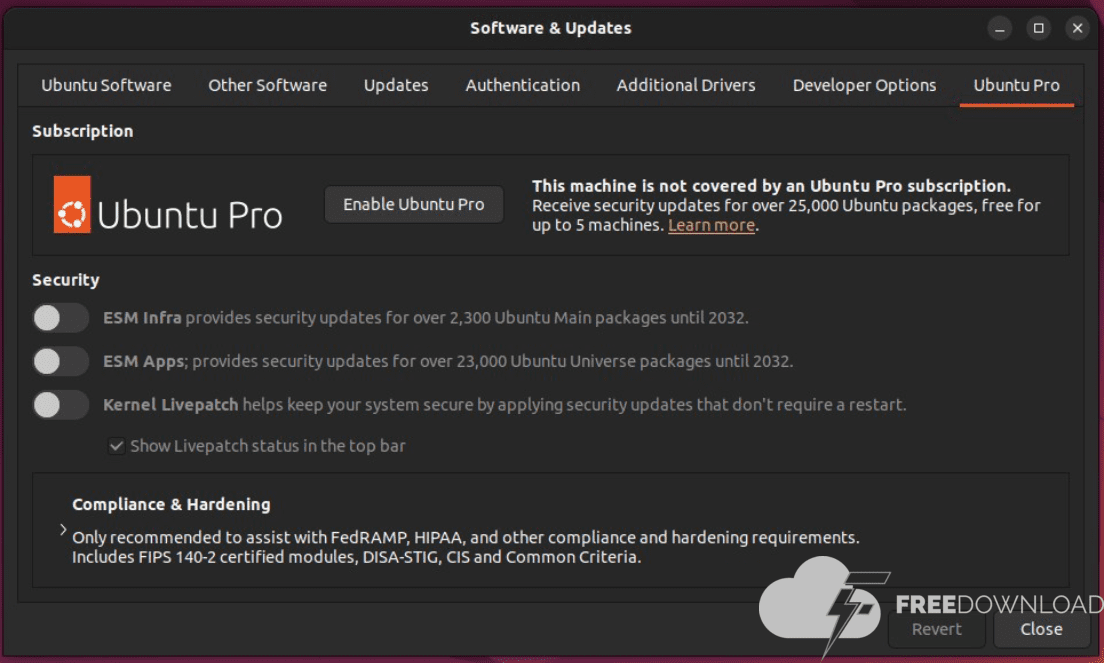Image resolution: width=1104 pixels, height=663 pixels.
Task: Enable the ESM Apps switch
Action: (61, 361)
